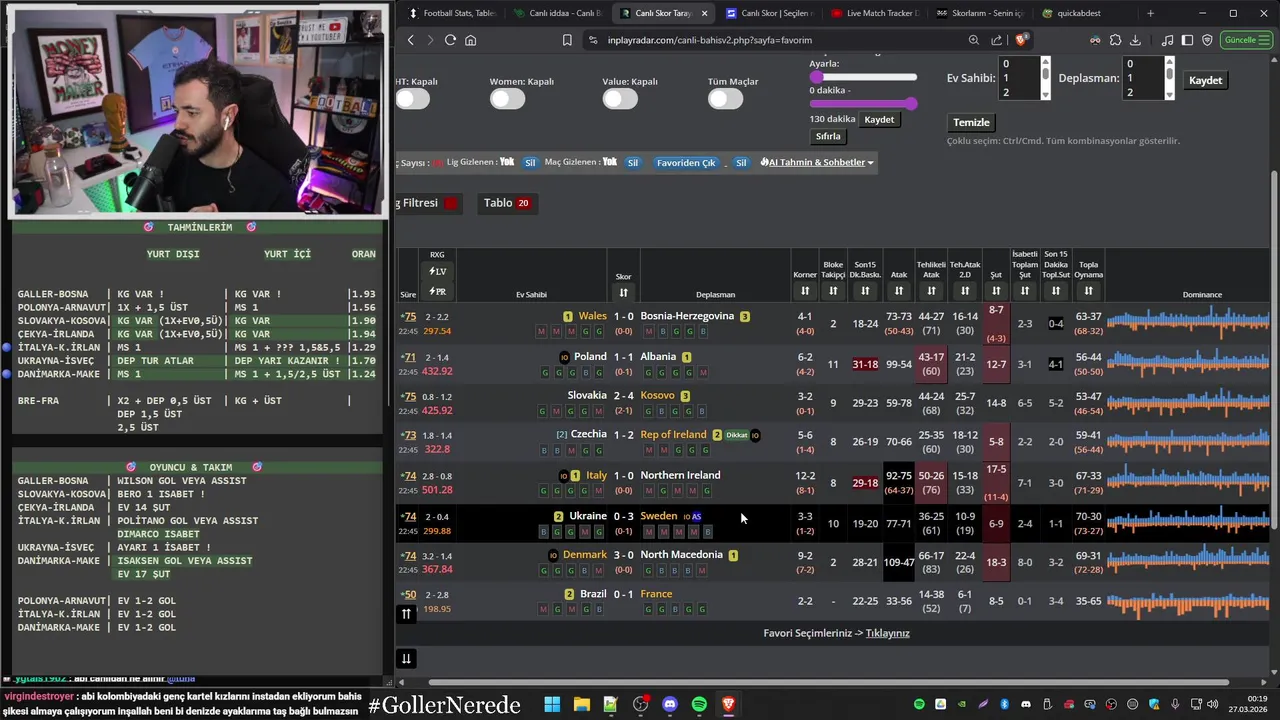Open File Explorer from taskbar
This screenshot has width=1280, height=720.
click(581, 704)
